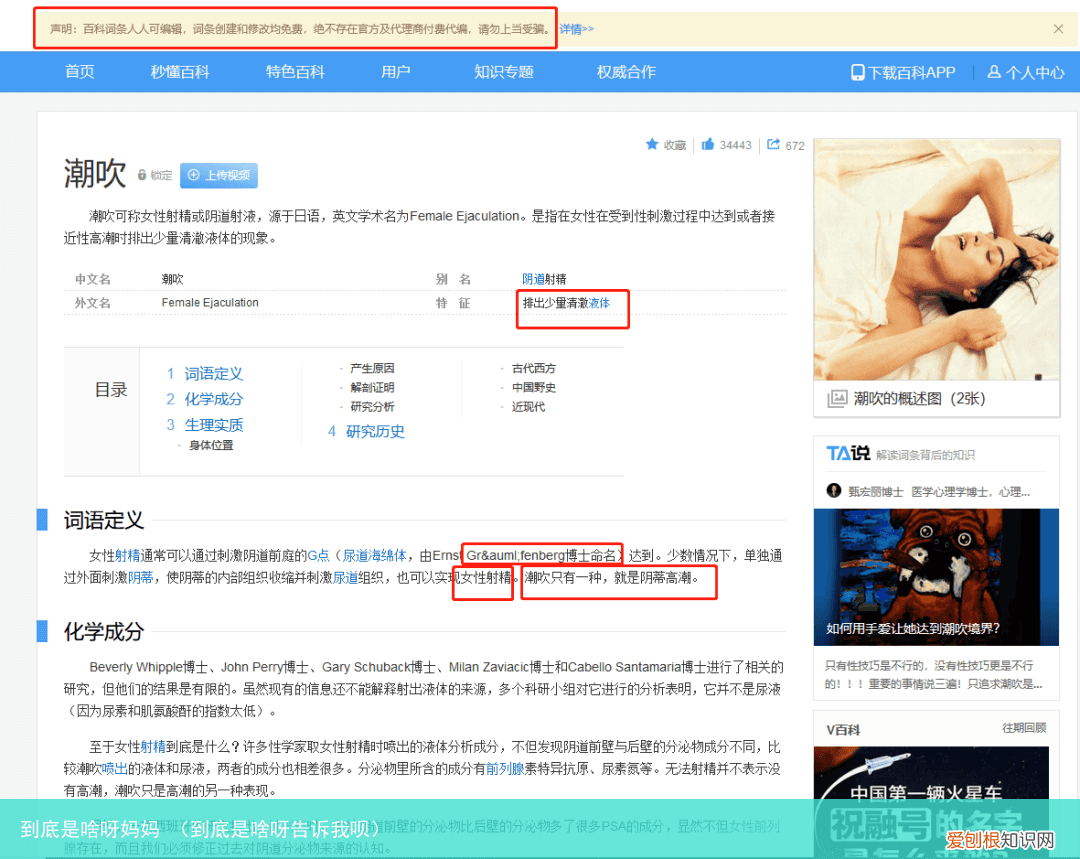Open 阴道 link in 别名 row
This screenshot has width=1080, height=859.
[x=533, y=279]
